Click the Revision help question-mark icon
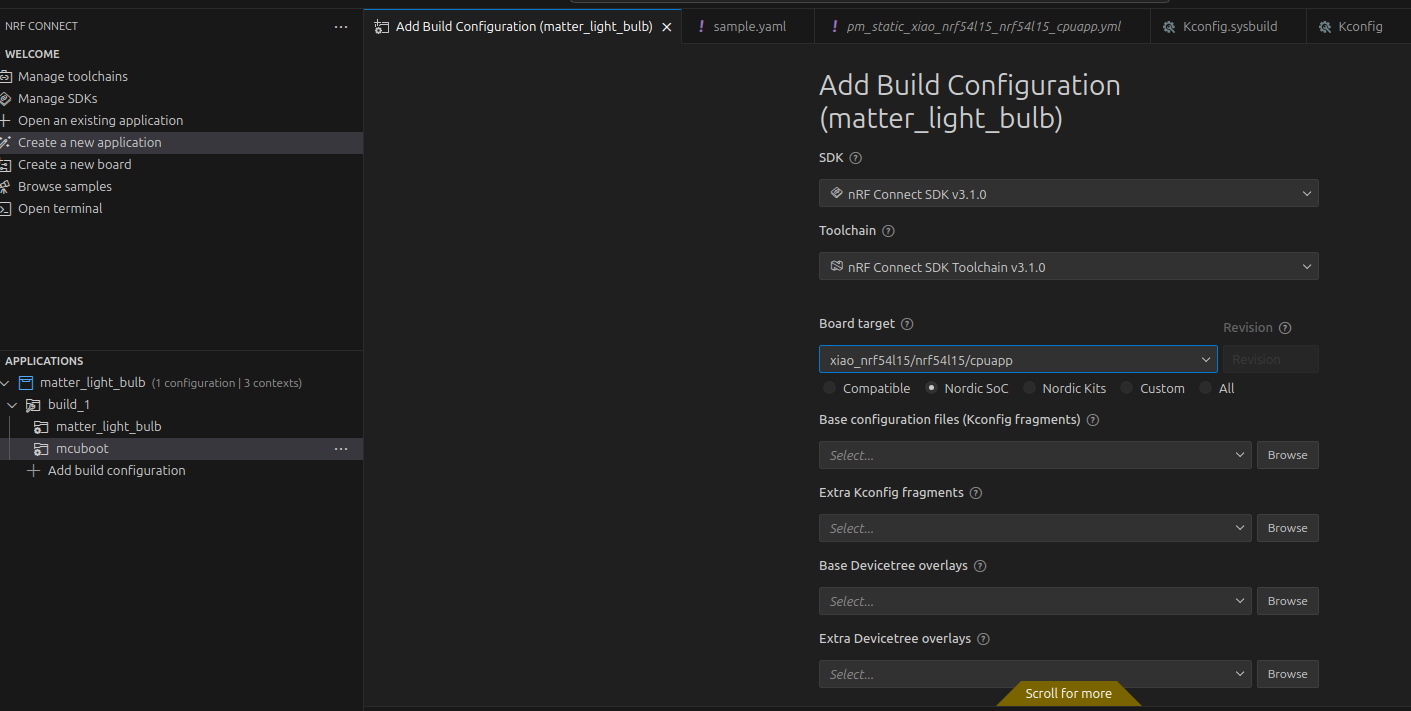 coord(1285,328)
